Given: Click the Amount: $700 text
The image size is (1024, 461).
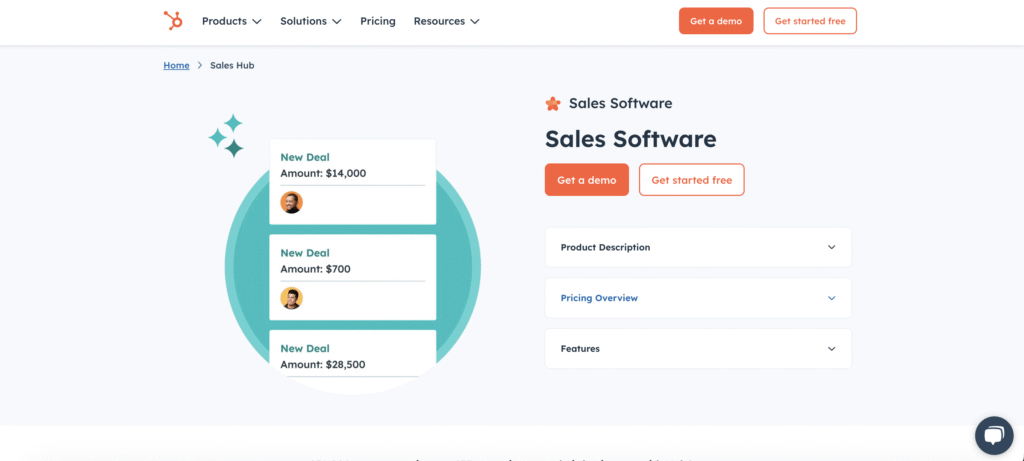Looking at the screenshot, I should tap(316, 268).
